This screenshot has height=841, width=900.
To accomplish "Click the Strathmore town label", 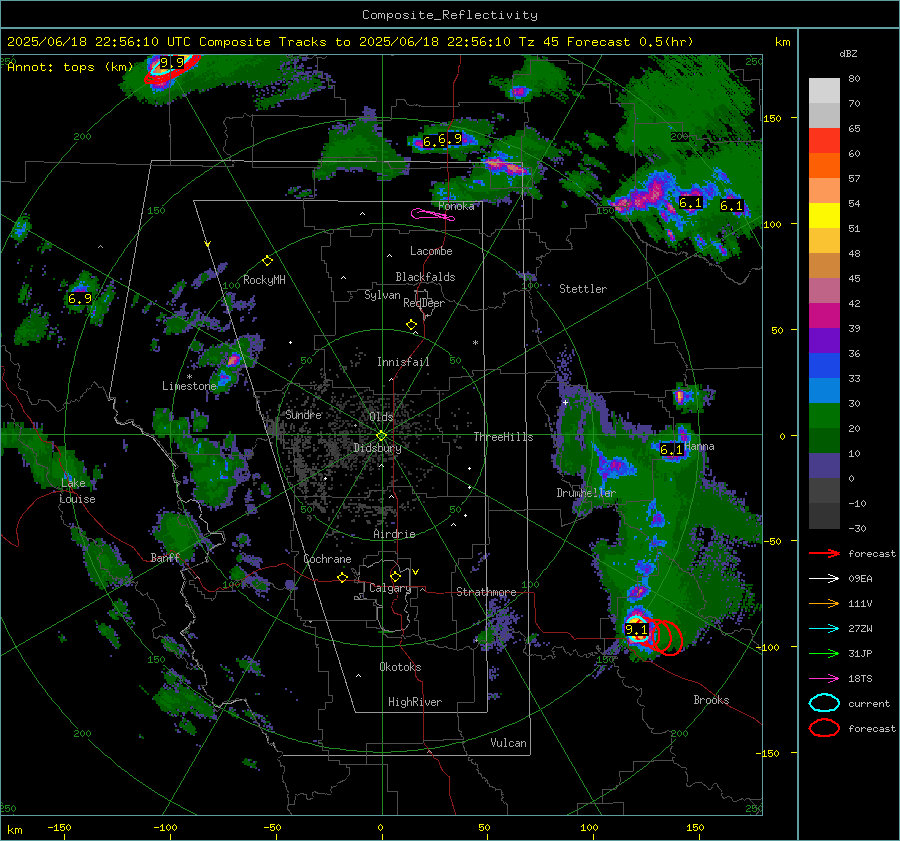I will tap(486, 592).
